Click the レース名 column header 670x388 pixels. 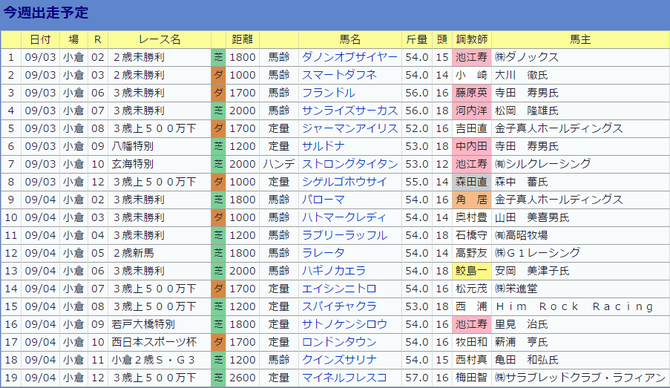click(x=159, y=40)
